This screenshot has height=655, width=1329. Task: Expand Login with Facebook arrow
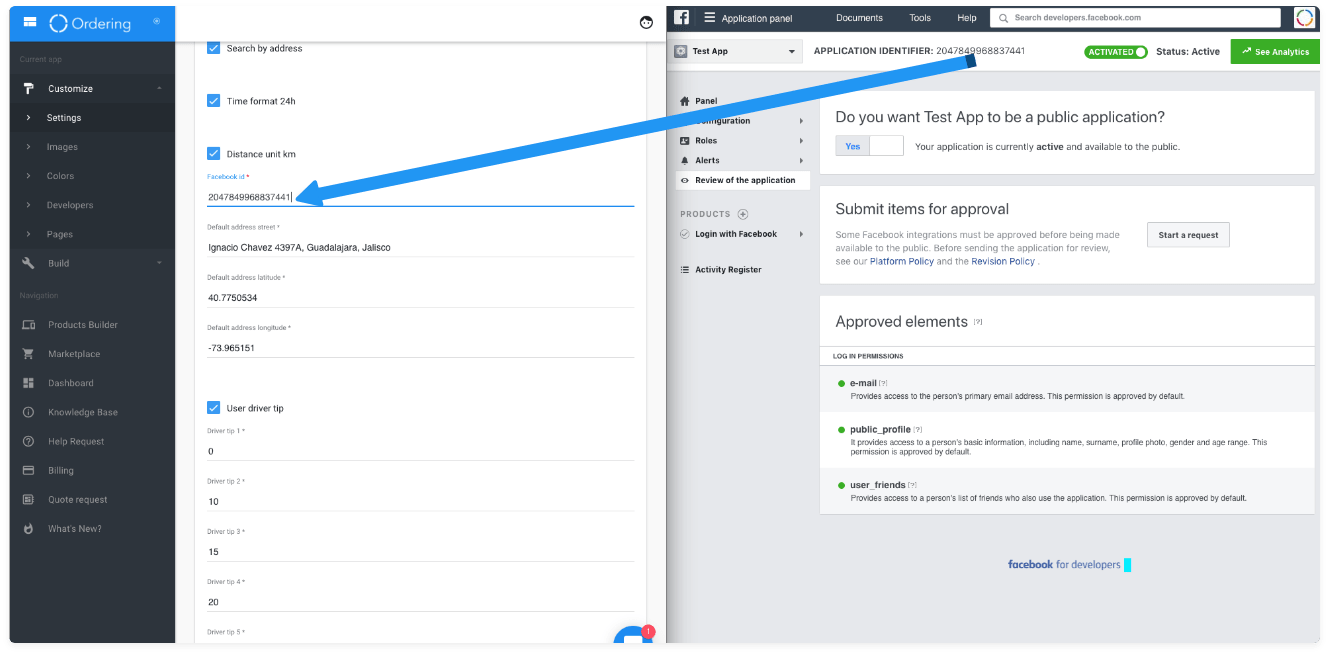click(x=801, y=234)
